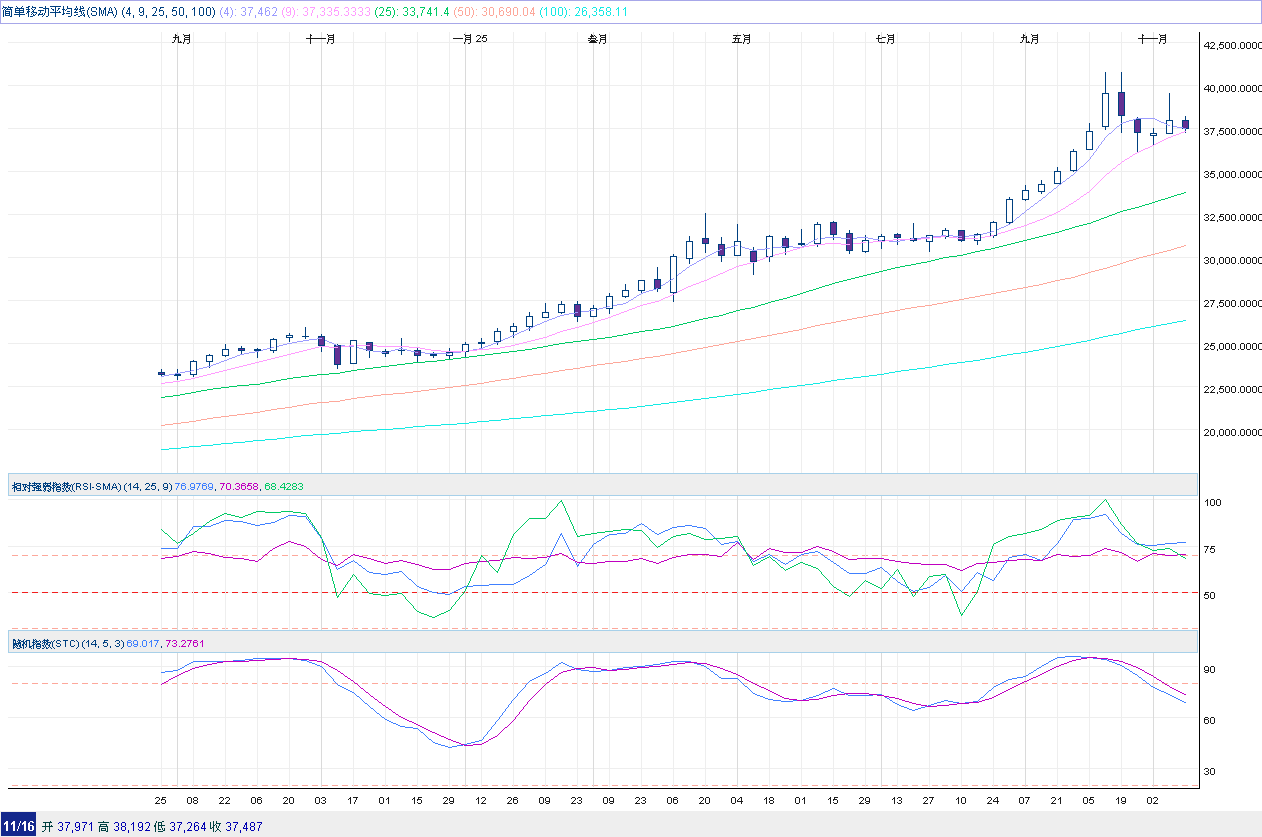Image resolution: width=1262 pixels, height=837 pixels.
Task: Click the 30,000.0000 price axis label
Action: tap(1230, 260)
